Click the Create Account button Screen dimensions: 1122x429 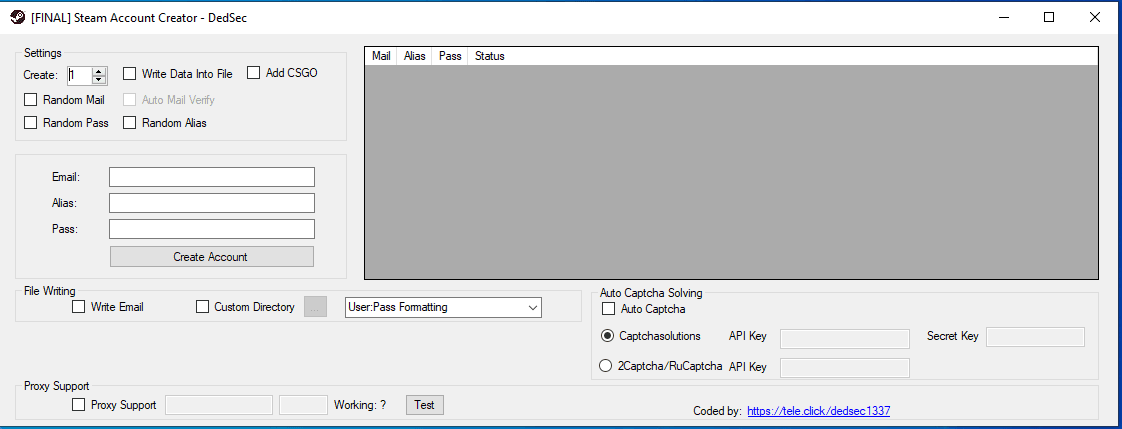tap(212, 257)
